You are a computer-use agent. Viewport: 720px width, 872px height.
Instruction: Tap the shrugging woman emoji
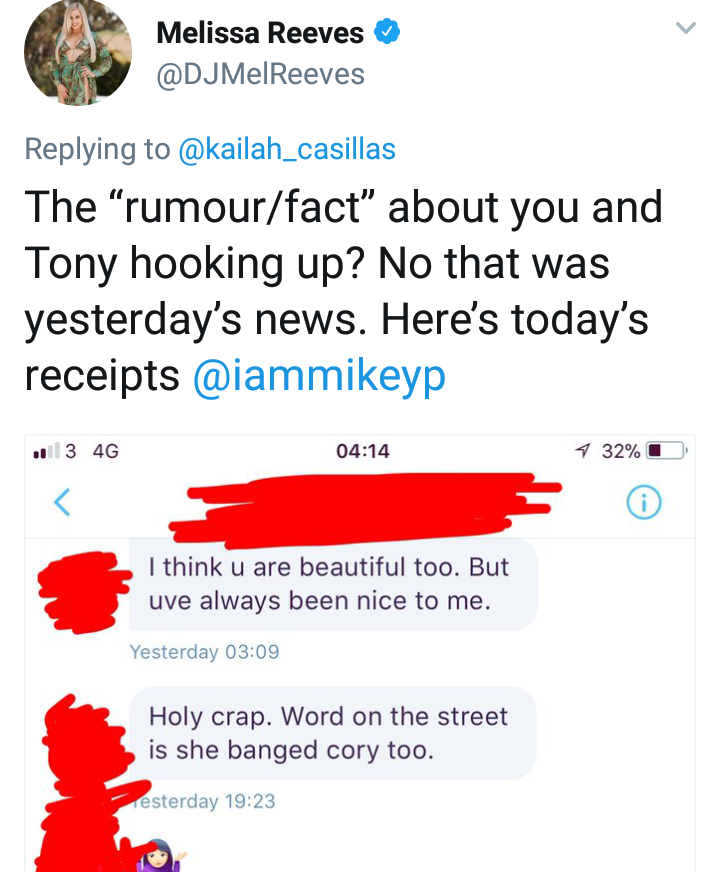click(160, 856)
